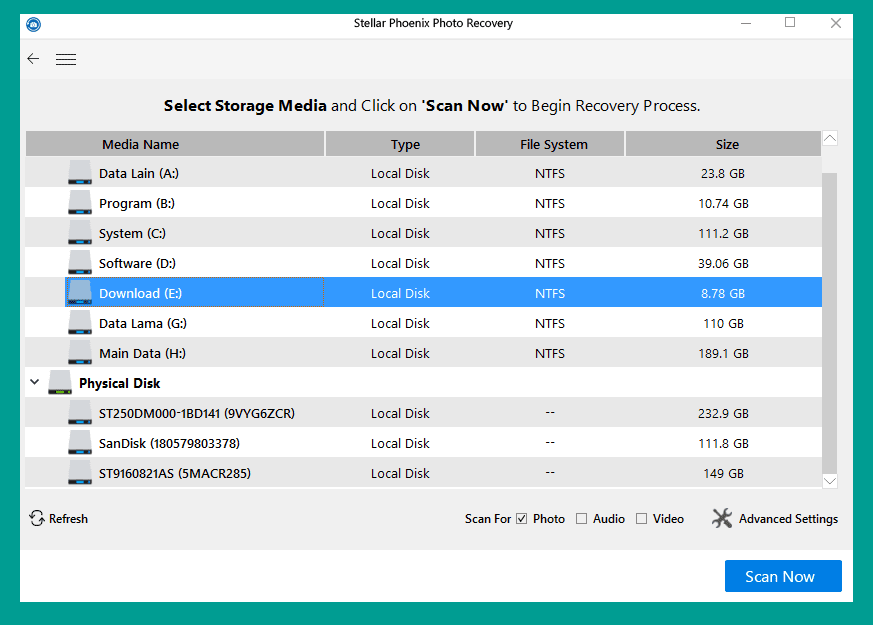This screenshot has height=625, width=873.
Task: Select the Data Lain (A:) drive
Action: pos(139,174)
